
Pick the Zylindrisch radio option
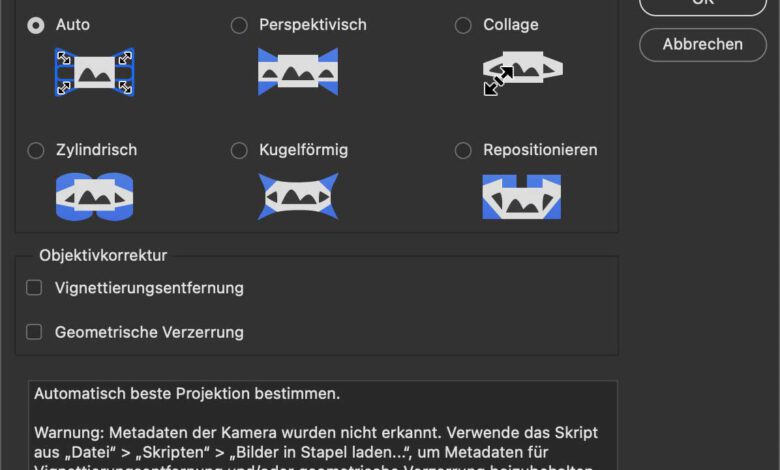click(x=36, y=150)
